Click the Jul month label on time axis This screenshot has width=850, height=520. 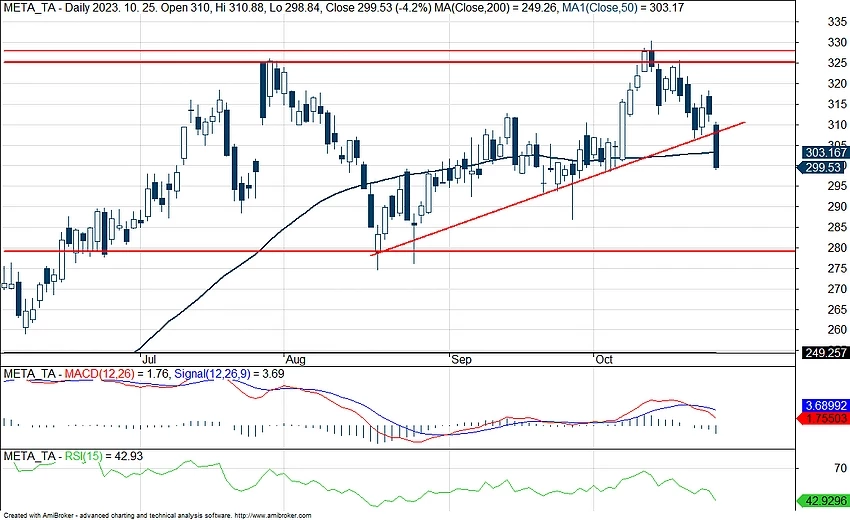point(149,359)
